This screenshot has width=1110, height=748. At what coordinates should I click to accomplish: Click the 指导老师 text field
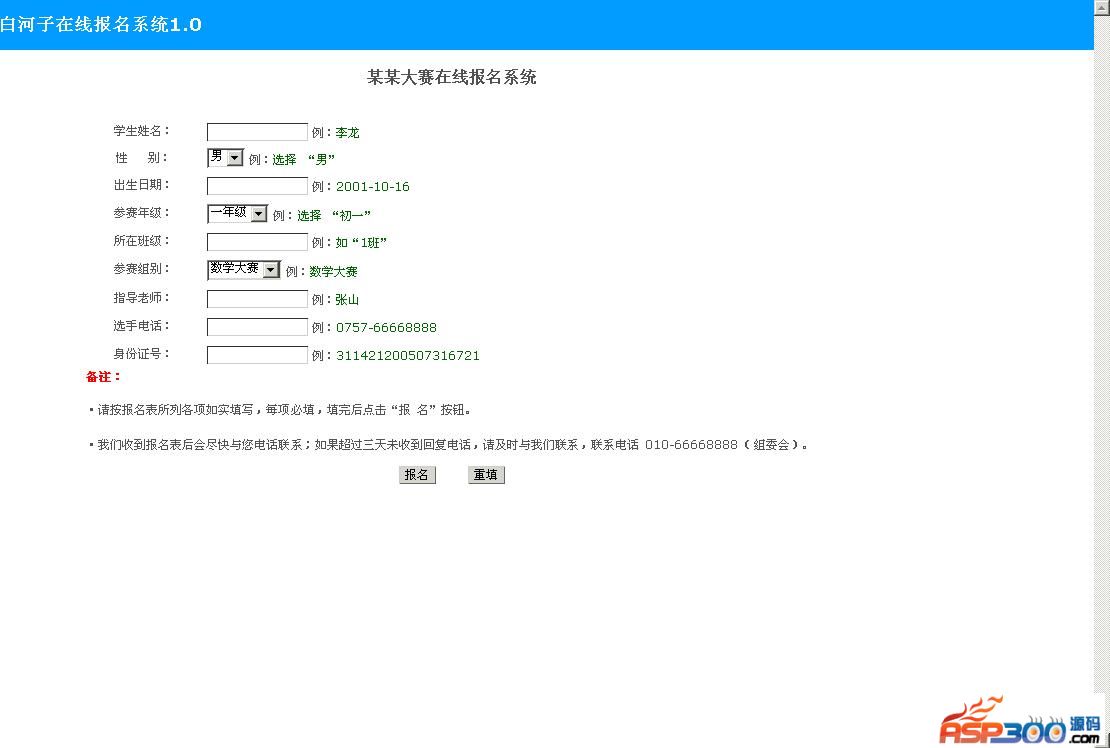(257, 299)
